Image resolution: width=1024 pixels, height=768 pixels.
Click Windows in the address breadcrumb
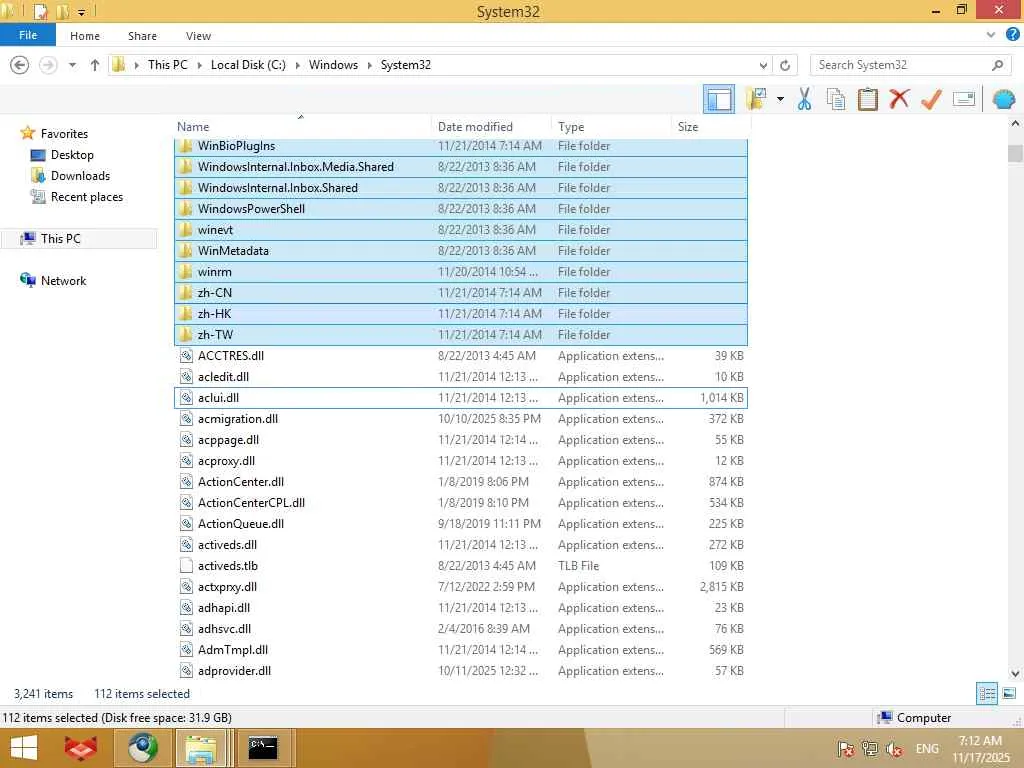point(333,65)
